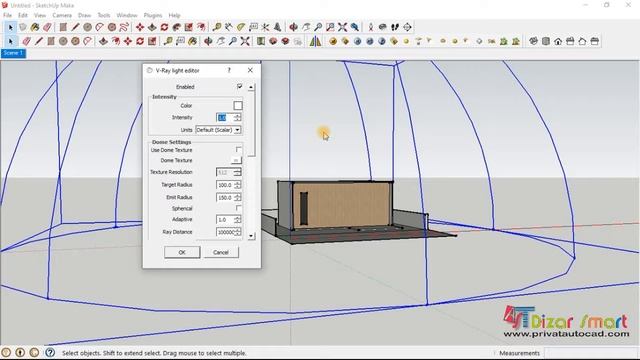
Task: Click the Intensity spinner arrows
Action: tap(238, 118)
